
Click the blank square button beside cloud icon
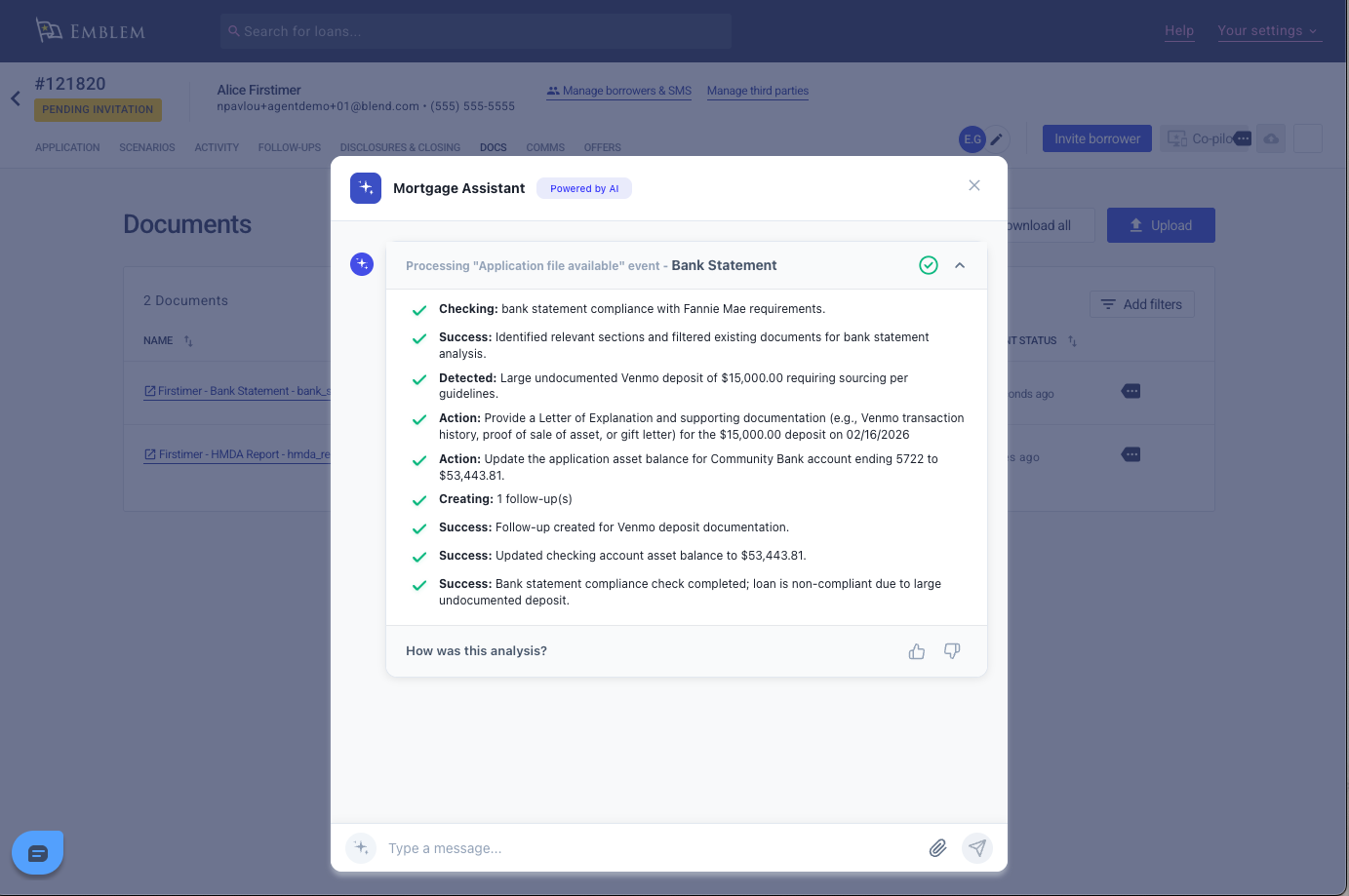(1308, 138)
